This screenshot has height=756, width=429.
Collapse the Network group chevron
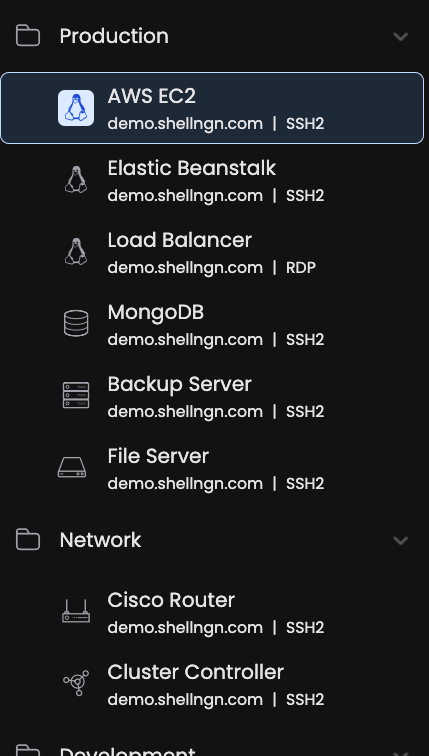pos(401,540)
